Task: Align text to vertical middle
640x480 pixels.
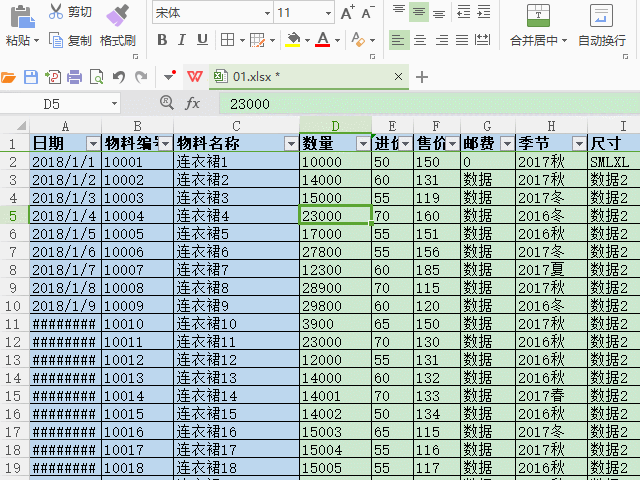Action: pos(419,11)
